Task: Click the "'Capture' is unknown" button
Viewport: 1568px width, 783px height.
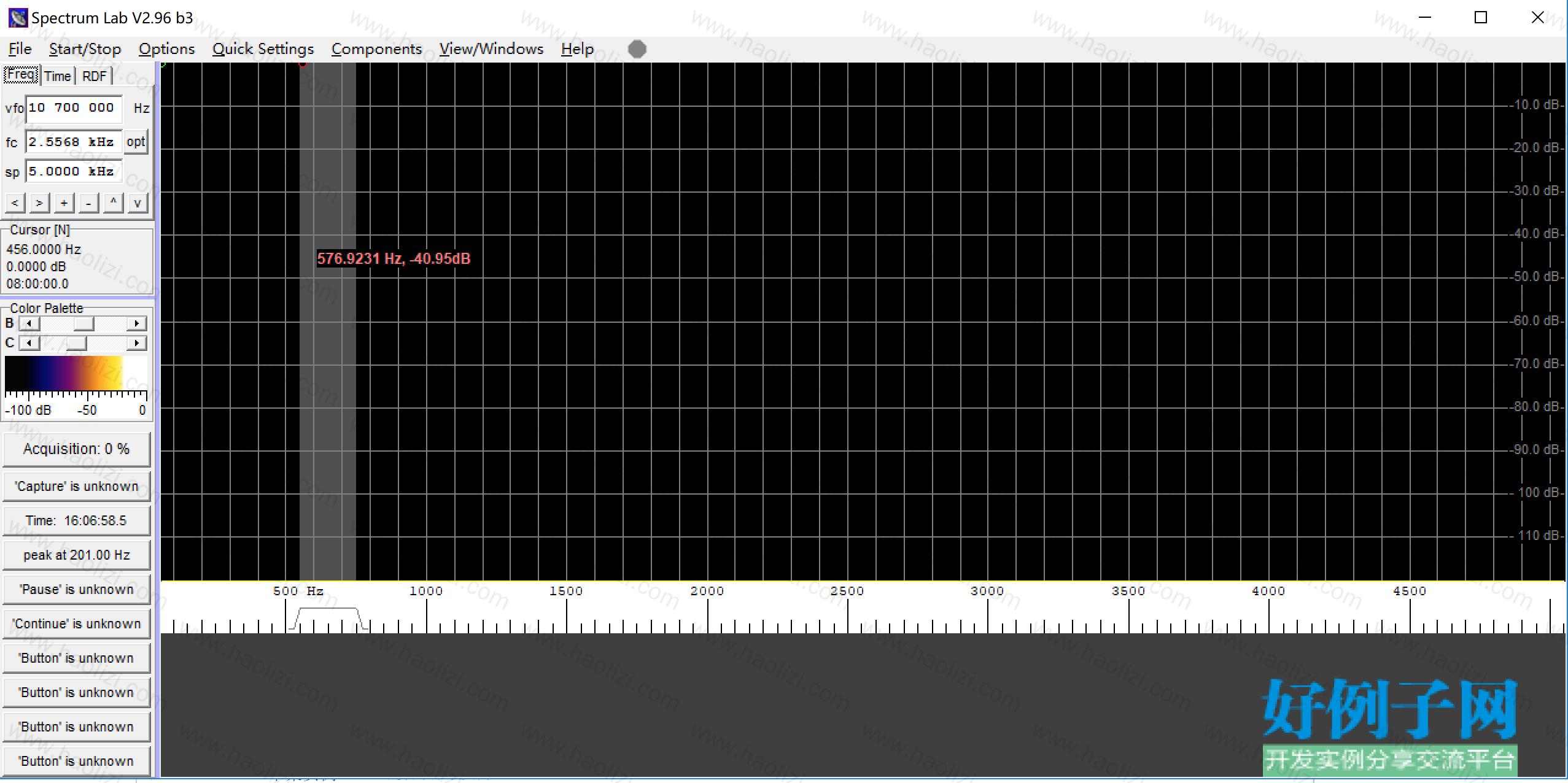Action: (x=77, y=487)
